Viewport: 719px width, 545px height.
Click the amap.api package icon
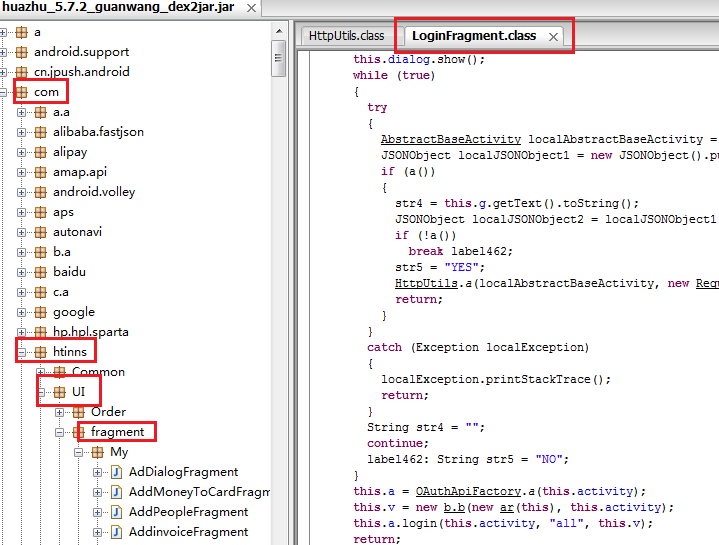point(40,172)
